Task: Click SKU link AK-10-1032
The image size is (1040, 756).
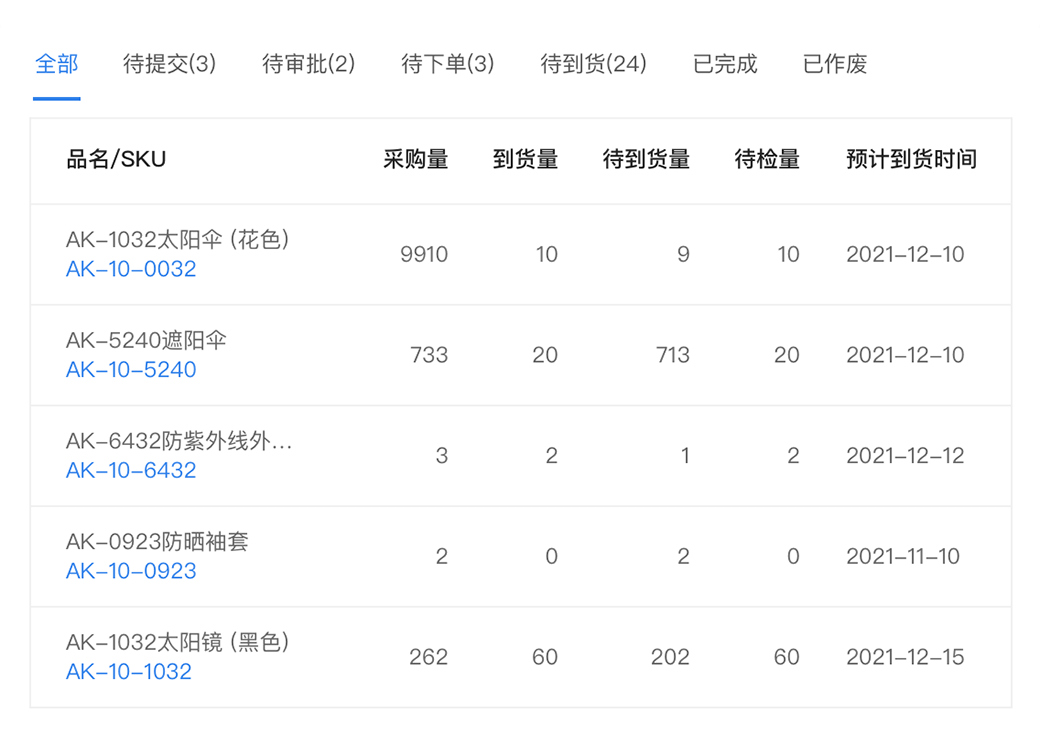Action: (x=131, y=672)
